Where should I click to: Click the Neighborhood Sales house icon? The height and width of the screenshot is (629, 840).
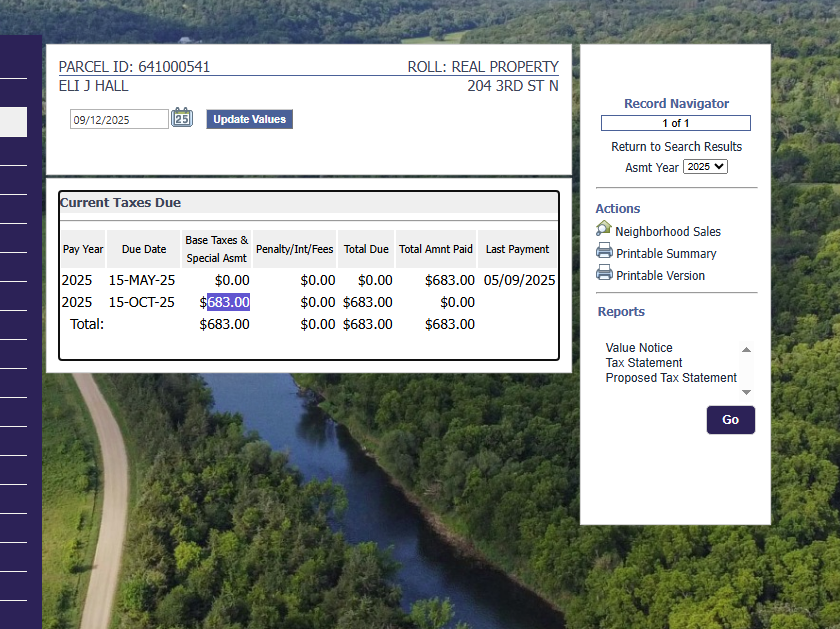tap(604, 230)
